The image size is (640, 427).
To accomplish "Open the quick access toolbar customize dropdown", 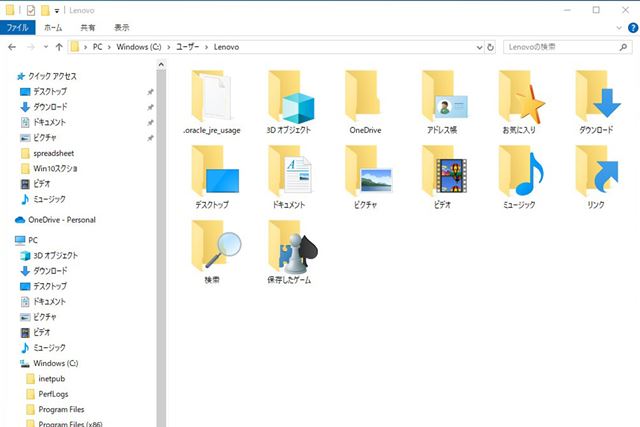I will (x=57, y=11).
